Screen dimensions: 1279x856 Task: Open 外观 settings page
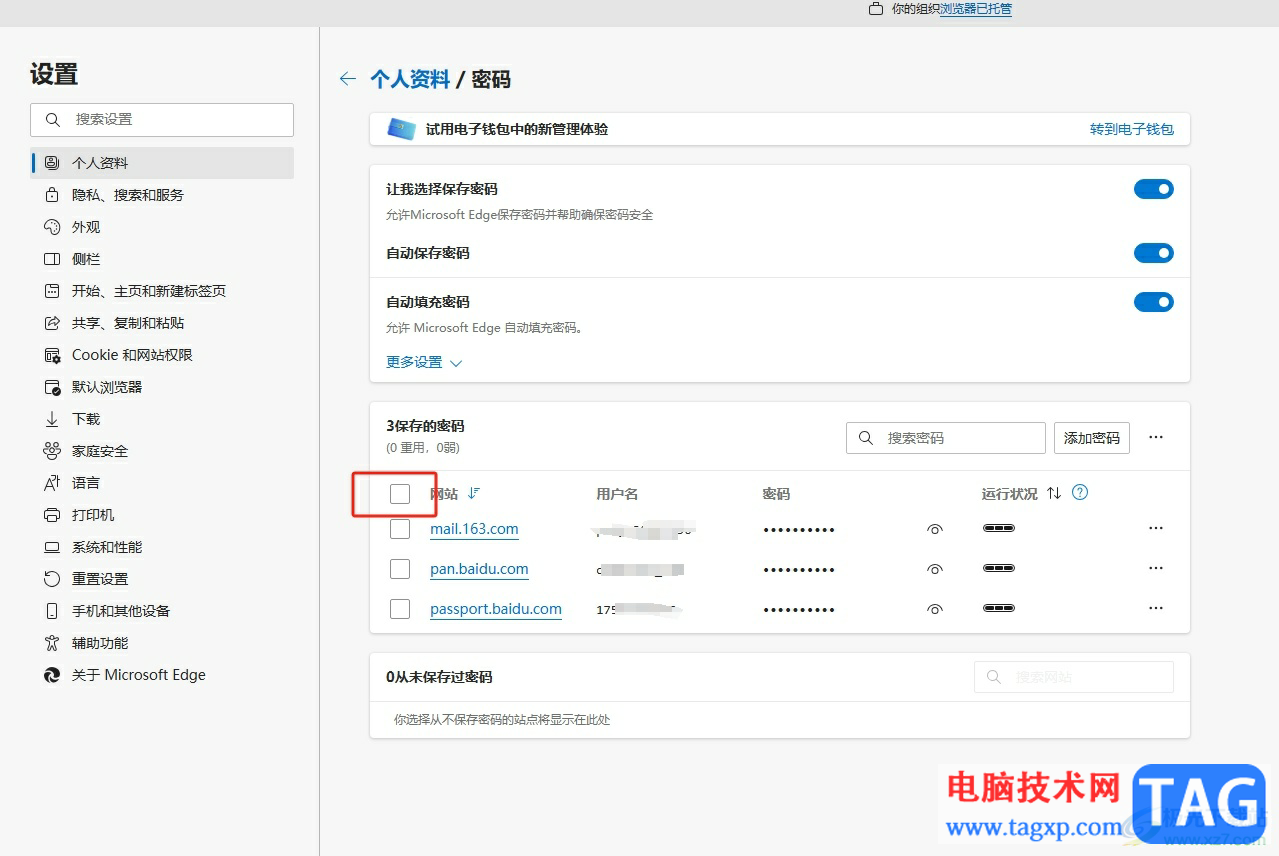pos(163,227)
